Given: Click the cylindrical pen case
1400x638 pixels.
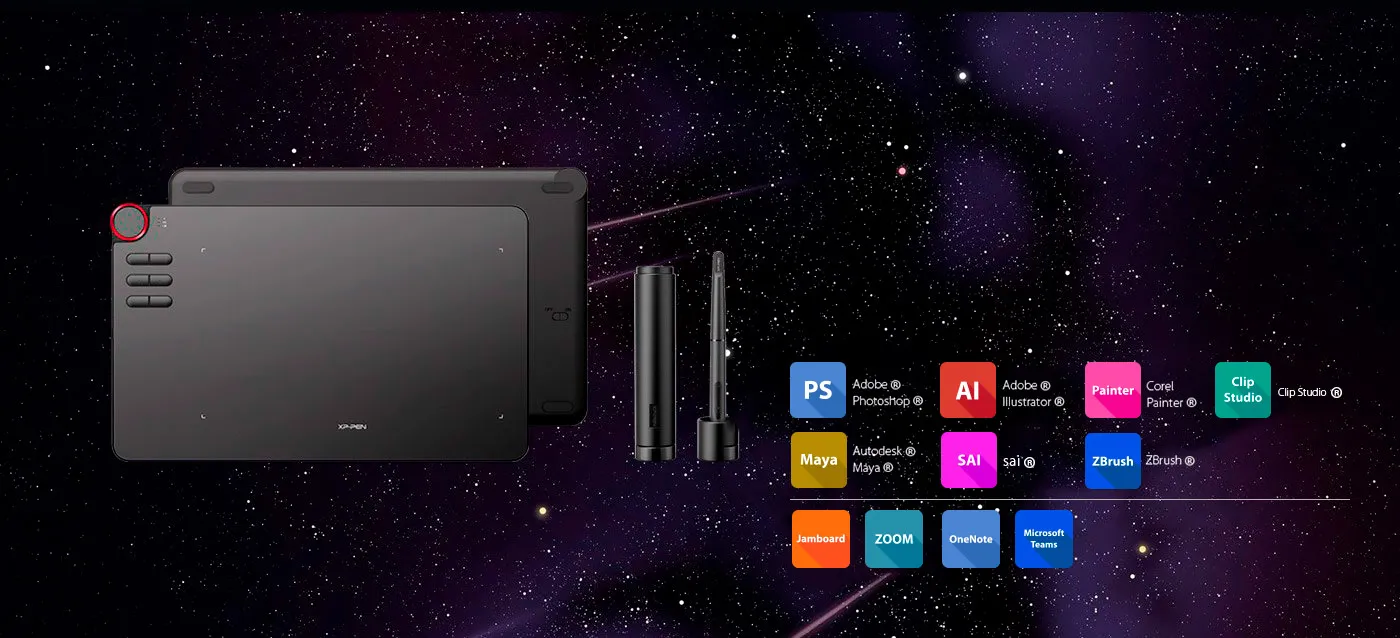Looking at the screenshot, I should (x=654, y=364).
